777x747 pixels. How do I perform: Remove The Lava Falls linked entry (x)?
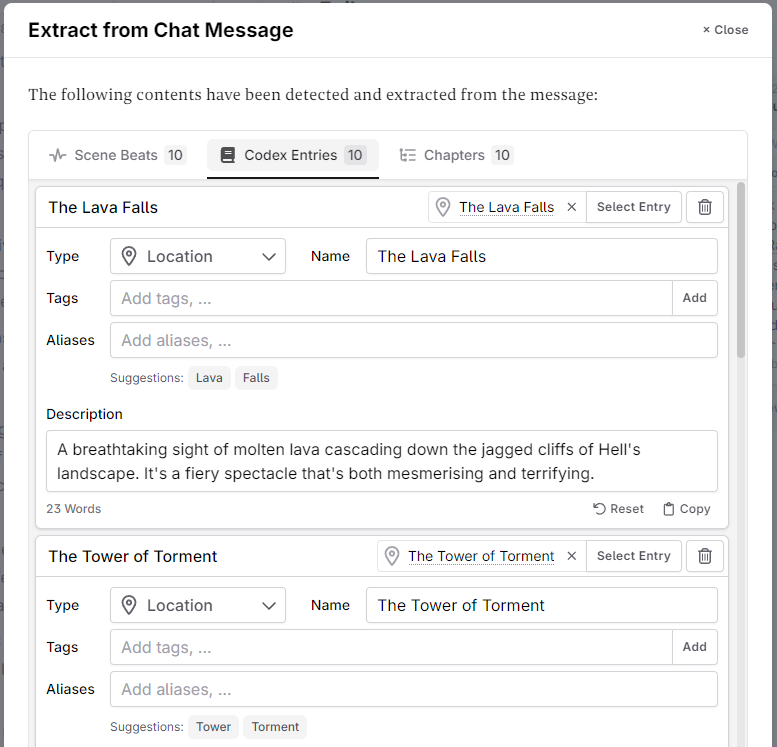click(x=572, y=207)
